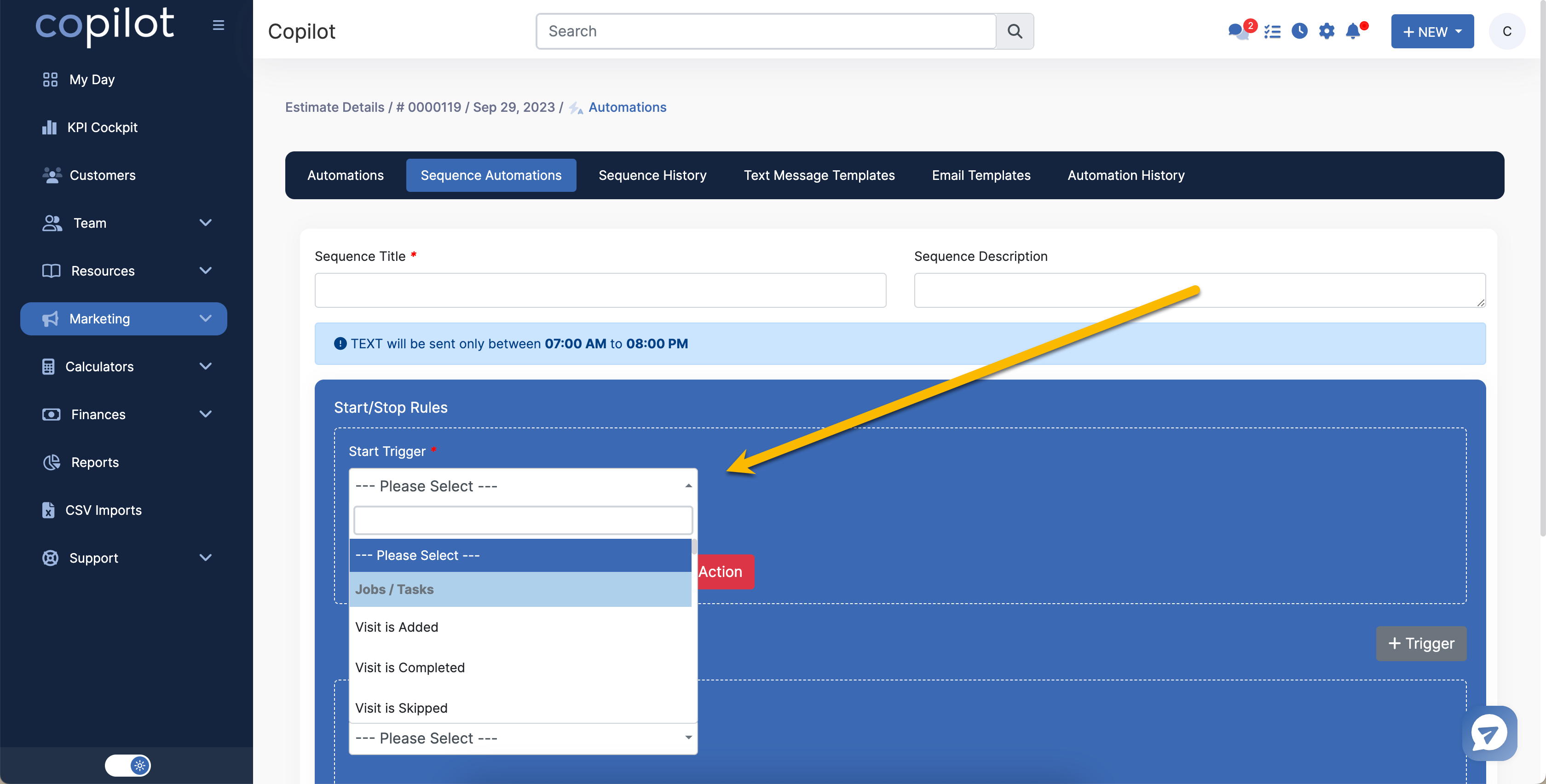Expand the Support sidebar chevron

click(205, 558)
